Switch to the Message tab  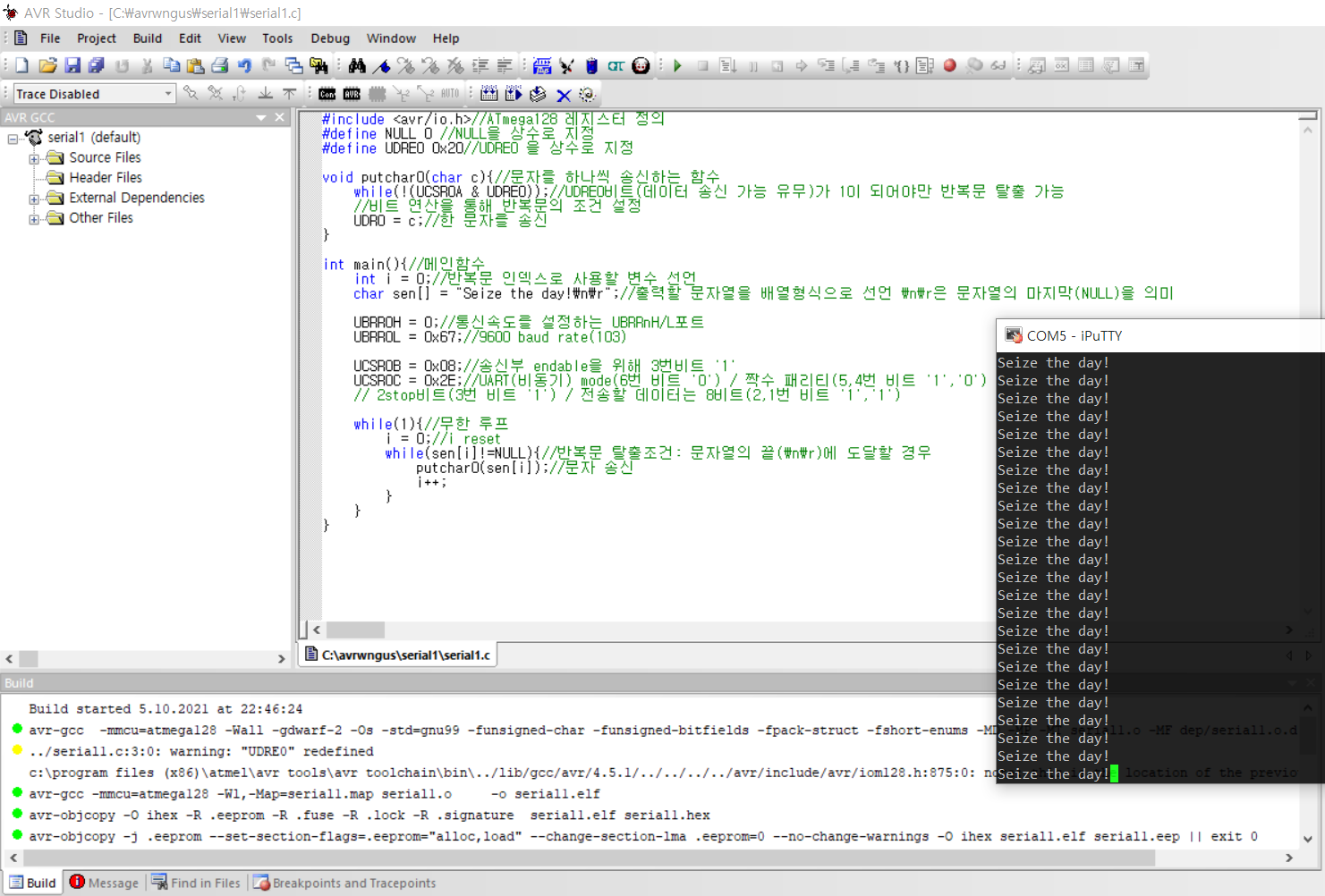[105, 883]
